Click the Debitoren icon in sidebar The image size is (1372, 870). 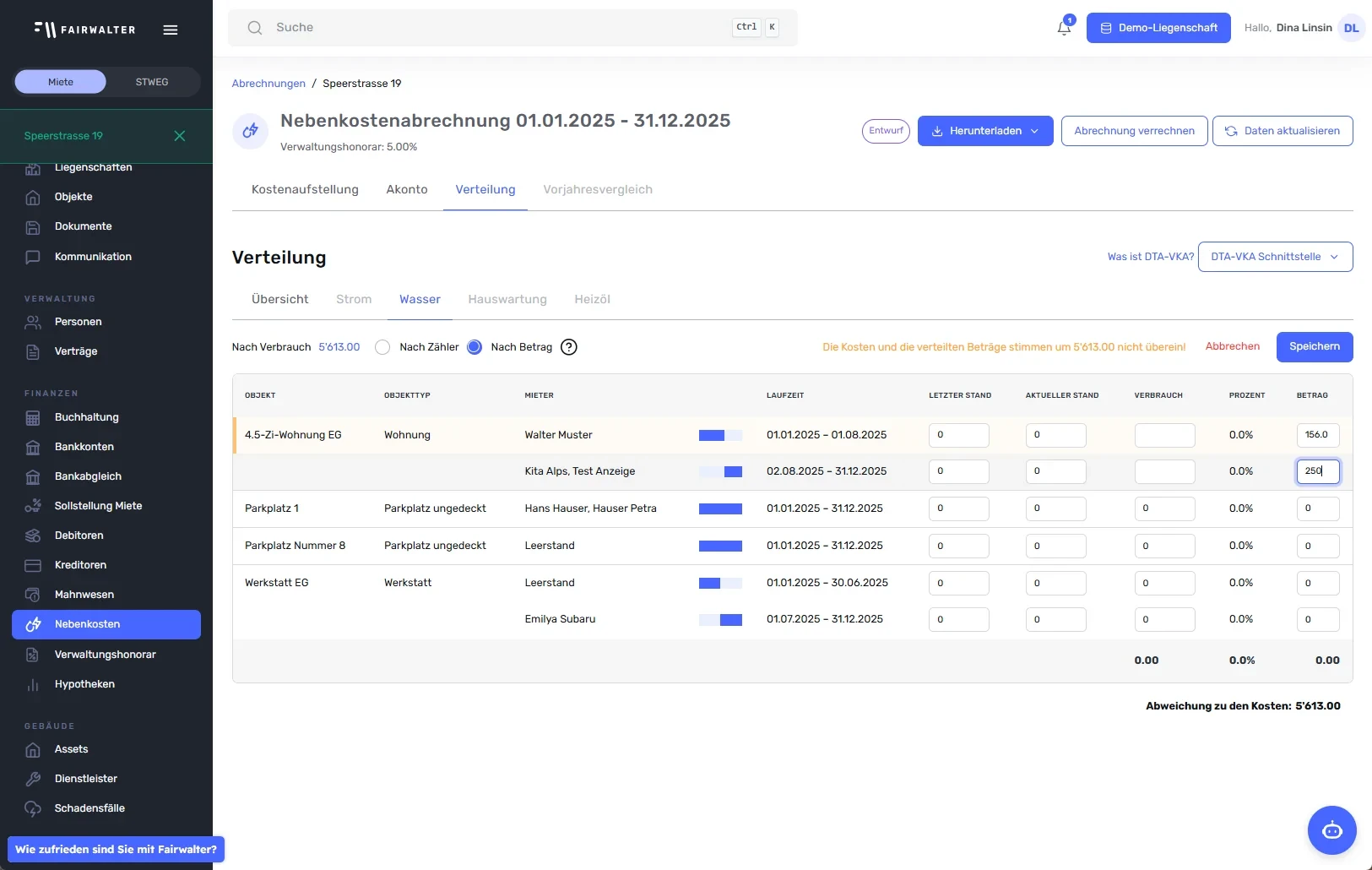[33, 536]
